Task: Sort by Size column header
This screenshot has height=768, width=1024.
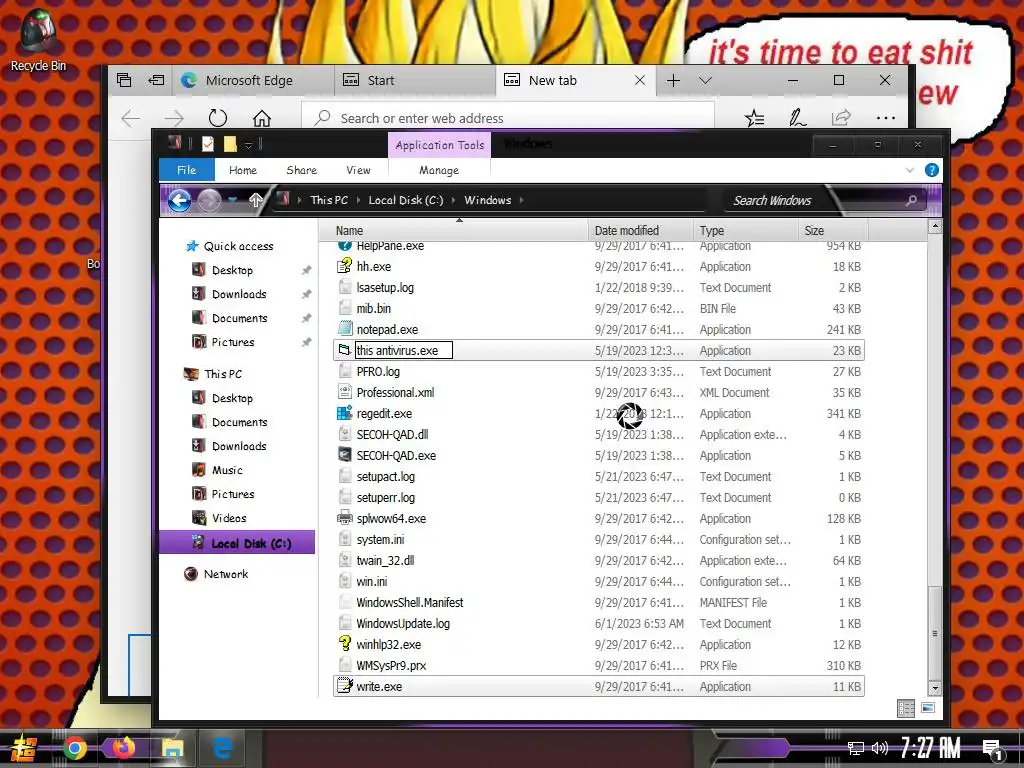Action: (x=833, y=231)
